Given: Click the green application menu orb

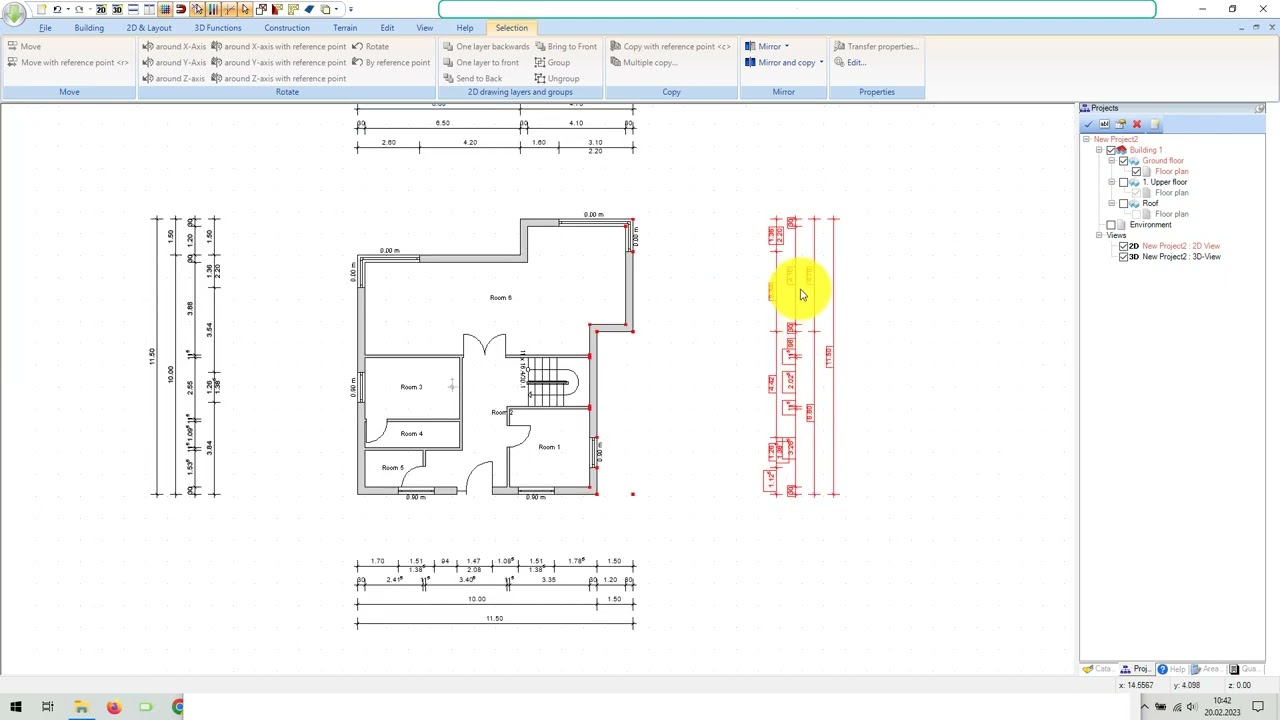Looking at the screenshot, I should click(14, 13).
